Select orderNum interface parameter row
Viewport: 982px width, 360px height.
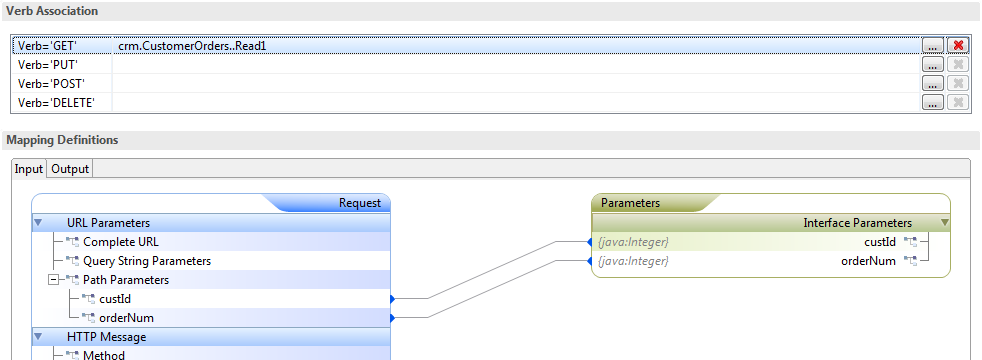(x=771, y=261)
